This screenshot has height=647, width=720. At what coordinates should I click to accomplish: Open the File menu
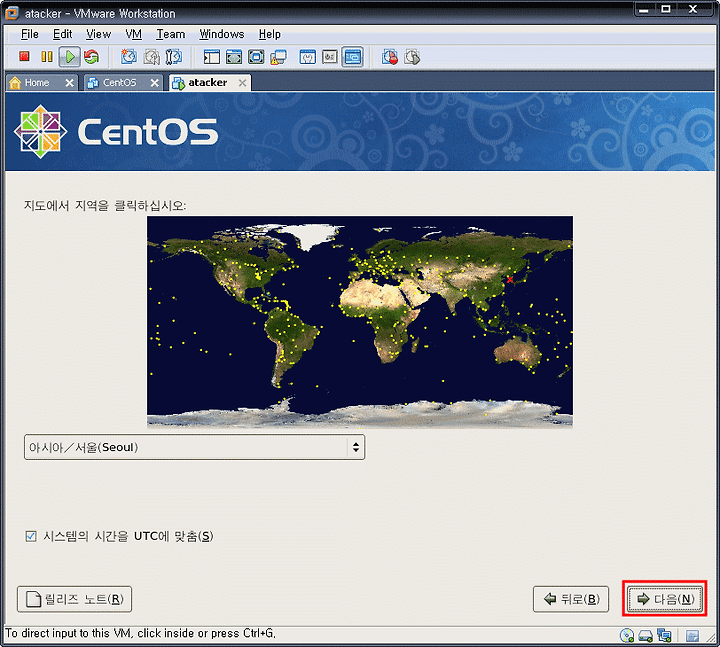coord(30,34)
